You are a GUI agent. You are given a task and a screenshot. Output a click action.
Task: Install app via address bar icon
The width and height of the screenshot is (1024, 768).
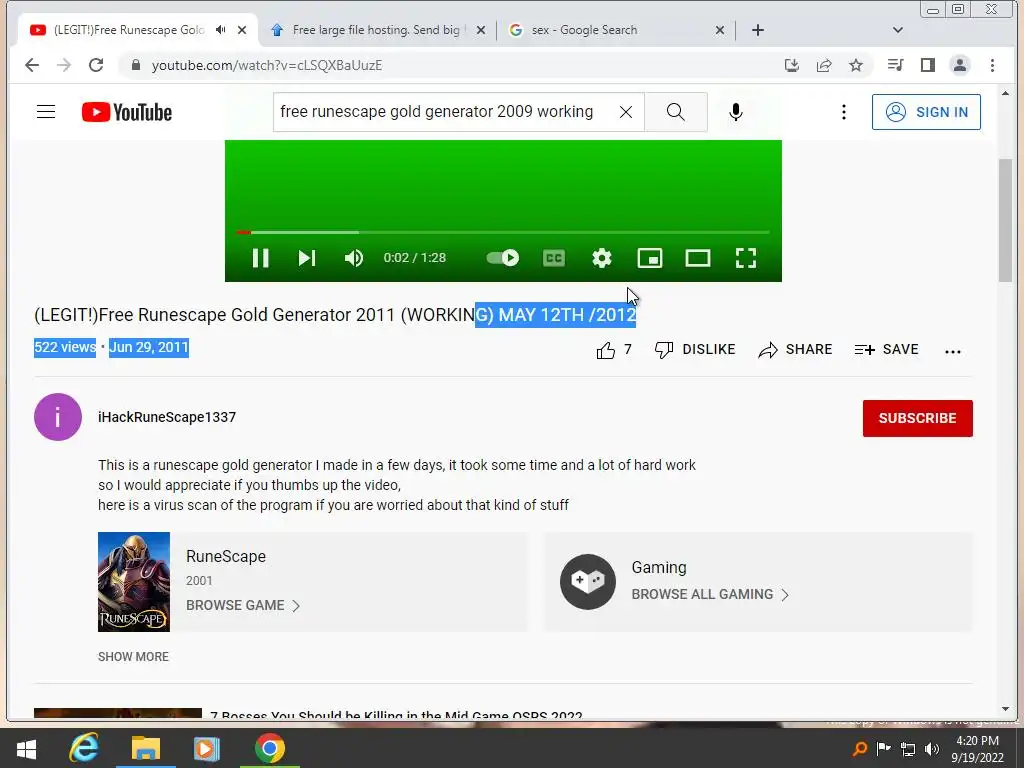click(x=792, y=65)
